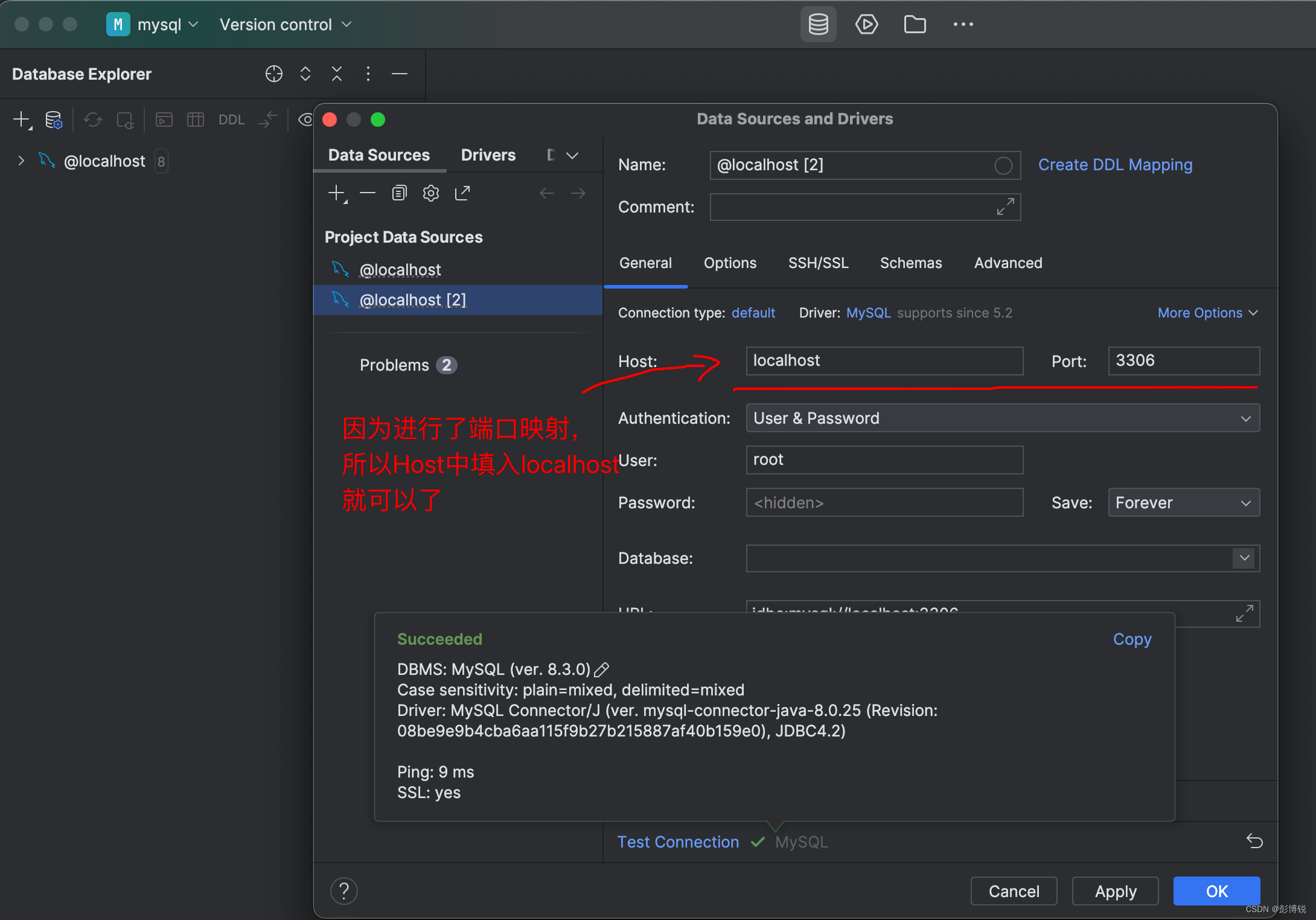
Task: Open the Problems 2 entry
Action: click(408, 365)
